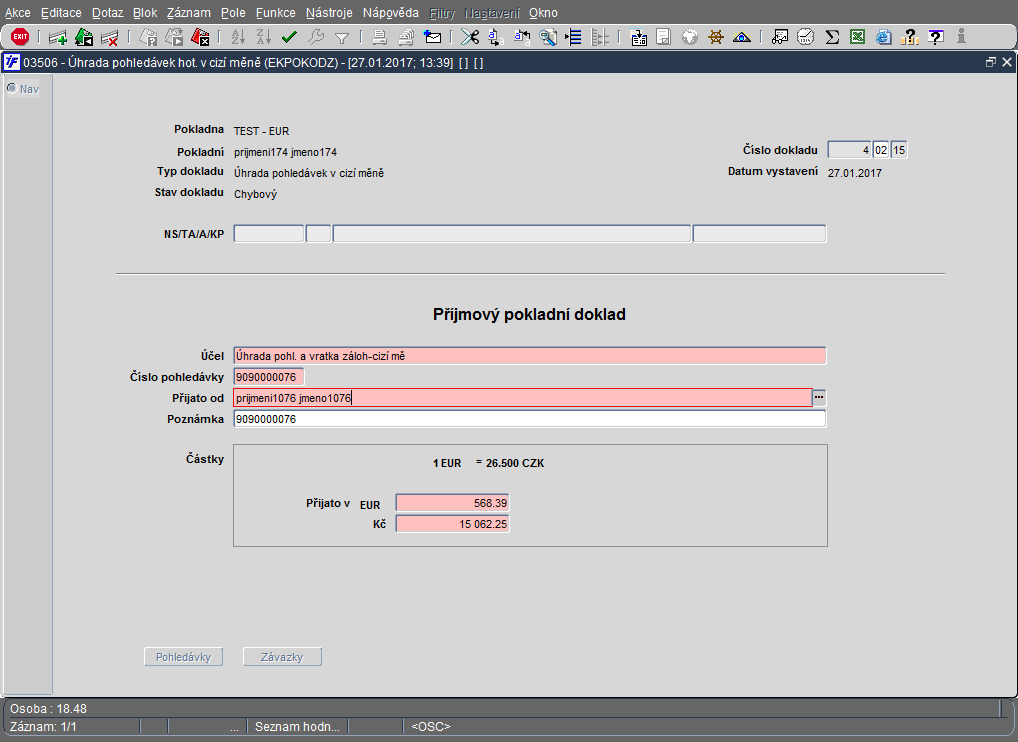The height and width of the screenshot is (742, 1018).
Task: Click the scissors cut icon
Action: [470, 38]
